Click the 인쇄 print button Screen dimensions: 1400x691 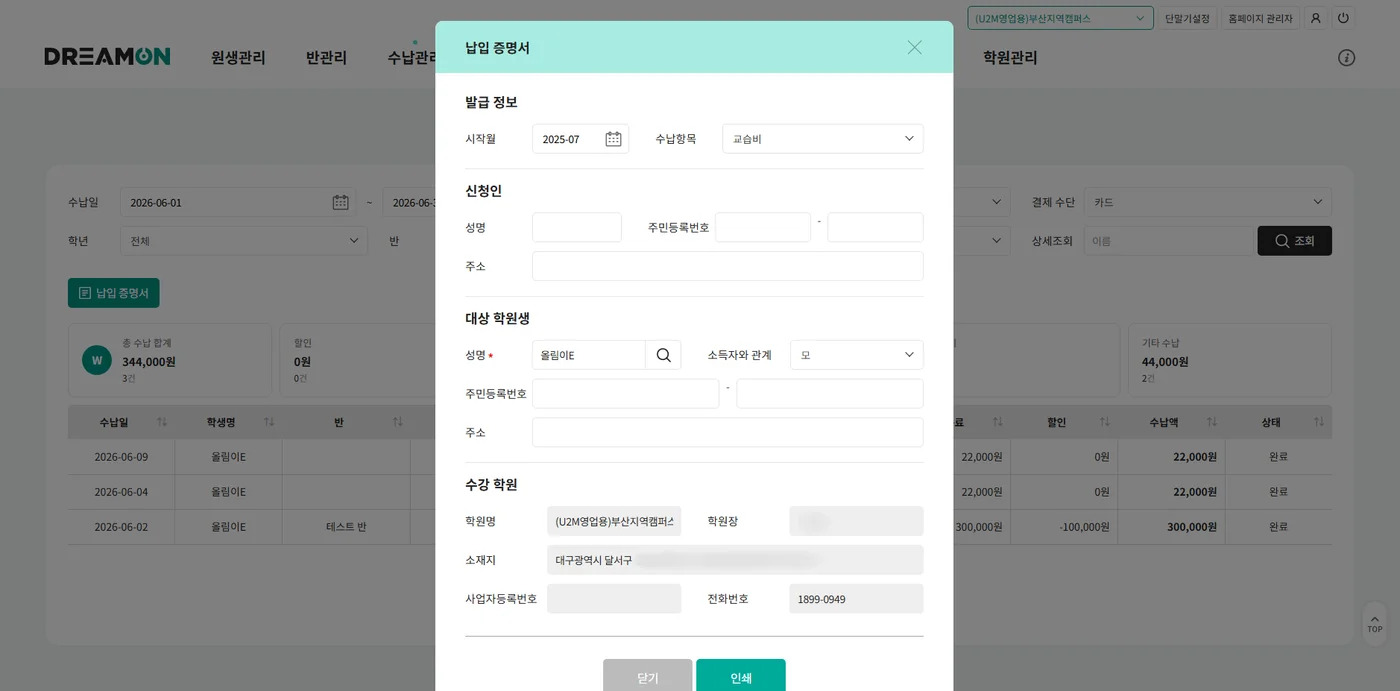click(741, 675)
